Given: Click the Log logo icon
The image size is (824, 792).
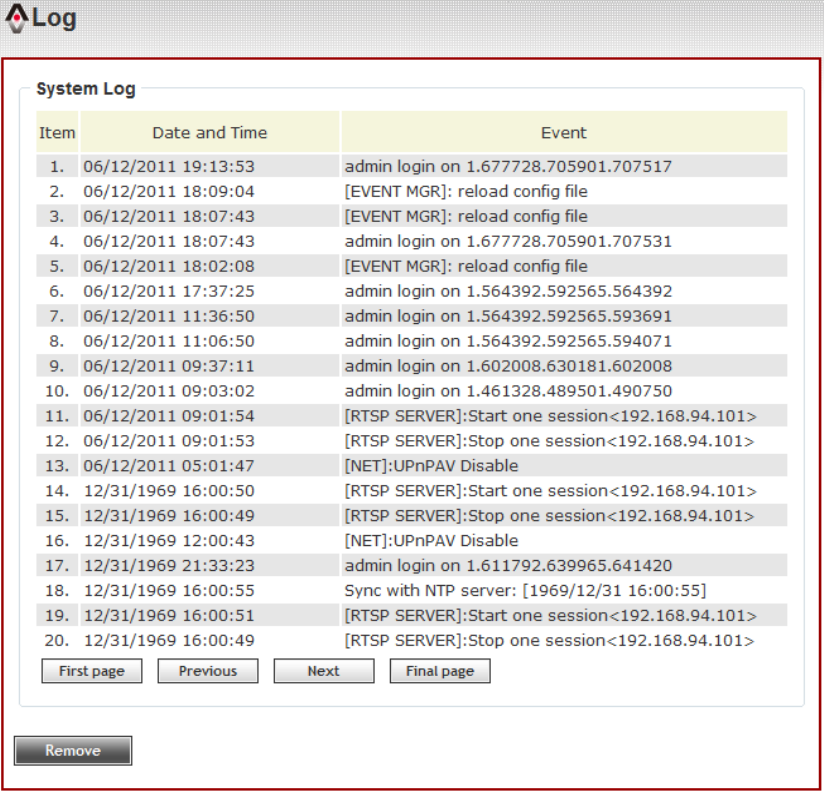Looking at the screenshot, I should (17, 18).
